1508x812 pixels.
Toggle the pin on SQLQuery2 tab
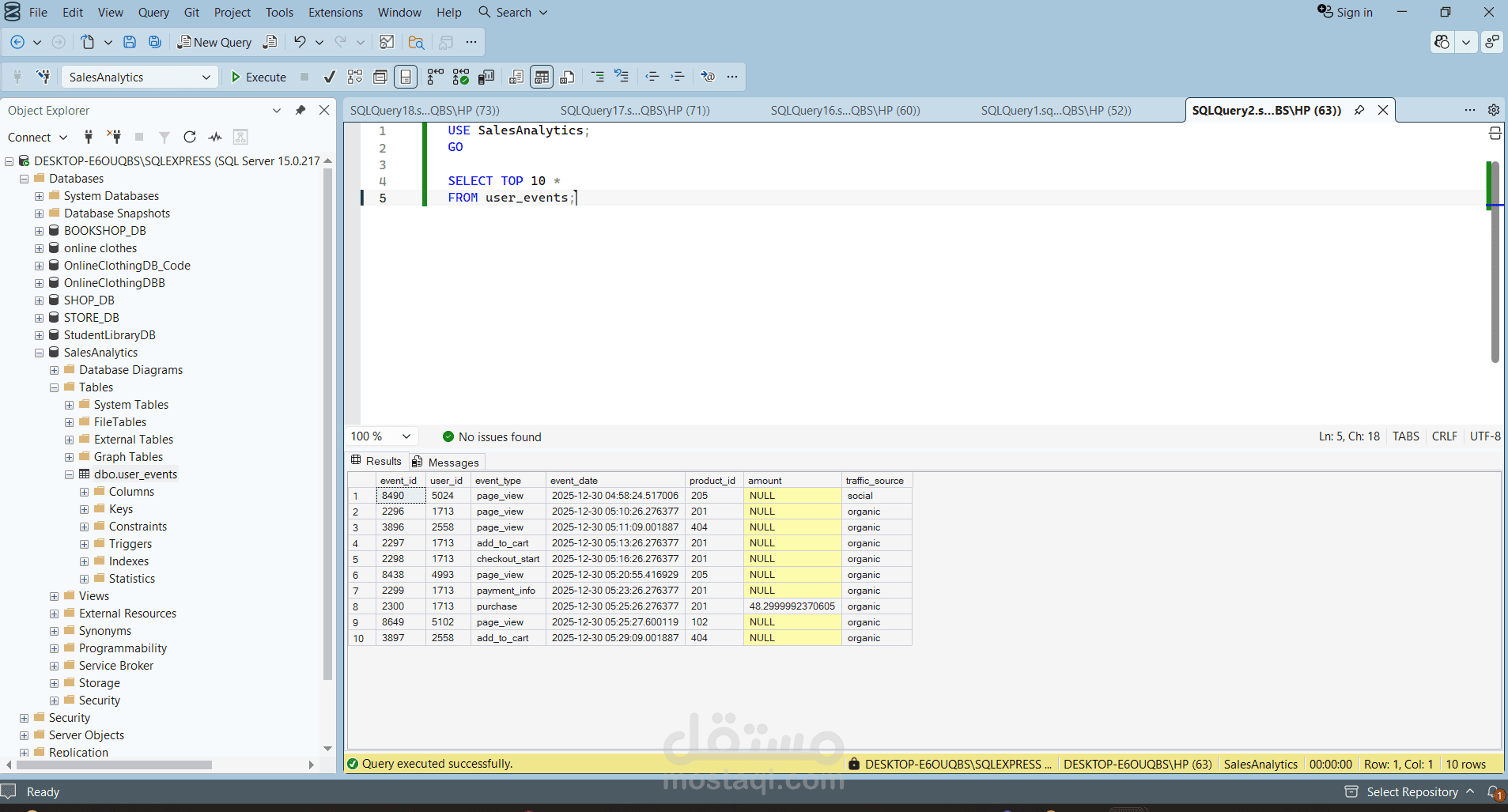(x=1359, y=110)
